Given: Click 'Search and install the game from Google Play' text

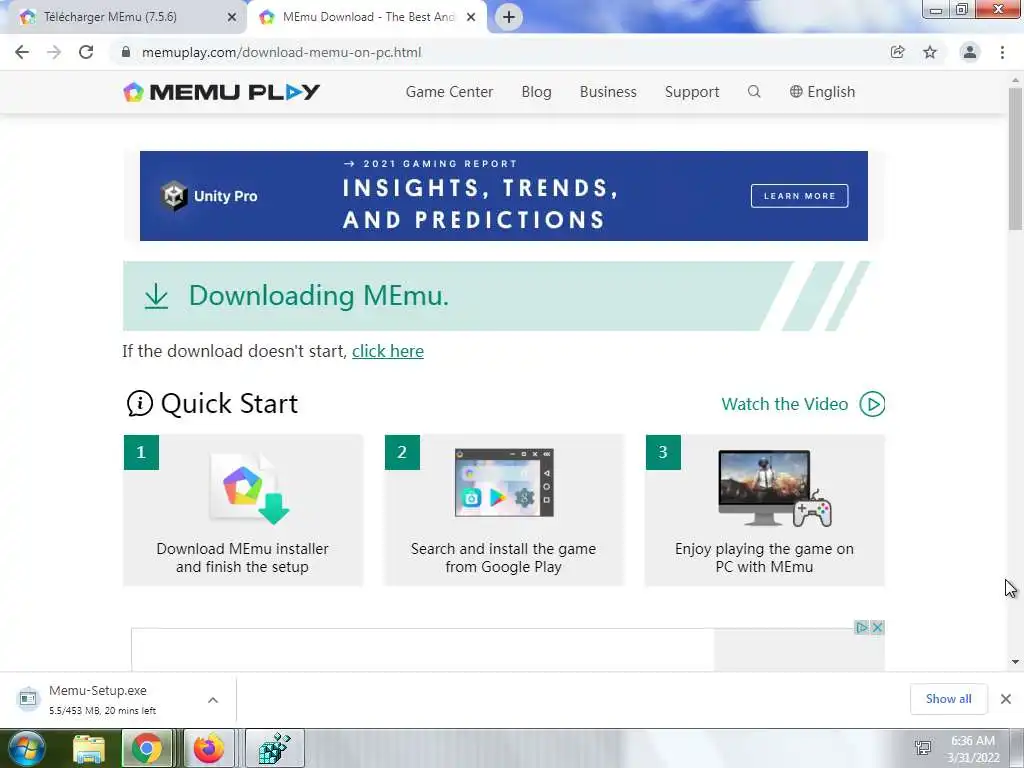Looking at the screenshot, I should (504, 558).
